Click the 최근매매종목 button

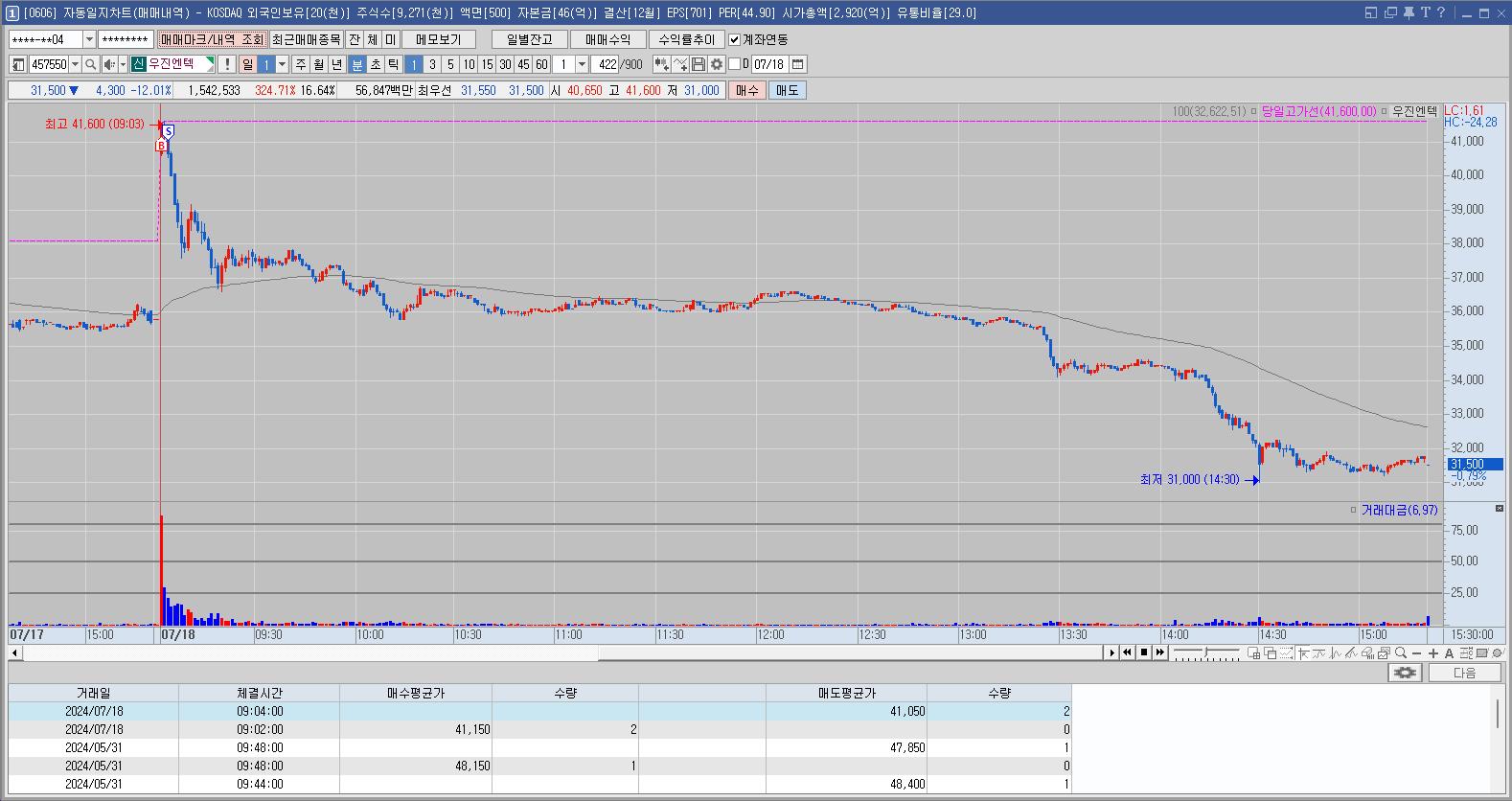306,39
